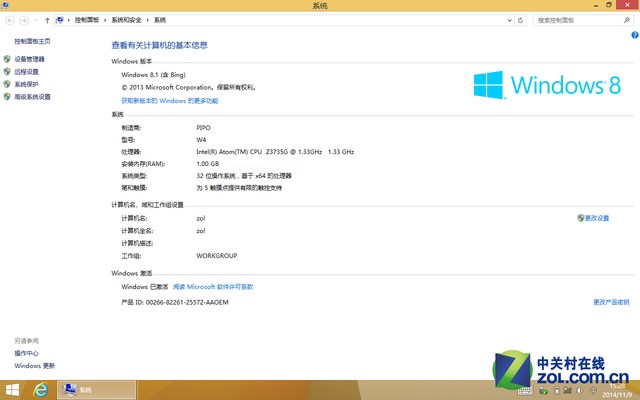Select 系统 in the breadcrumb path

coord(160,20)
